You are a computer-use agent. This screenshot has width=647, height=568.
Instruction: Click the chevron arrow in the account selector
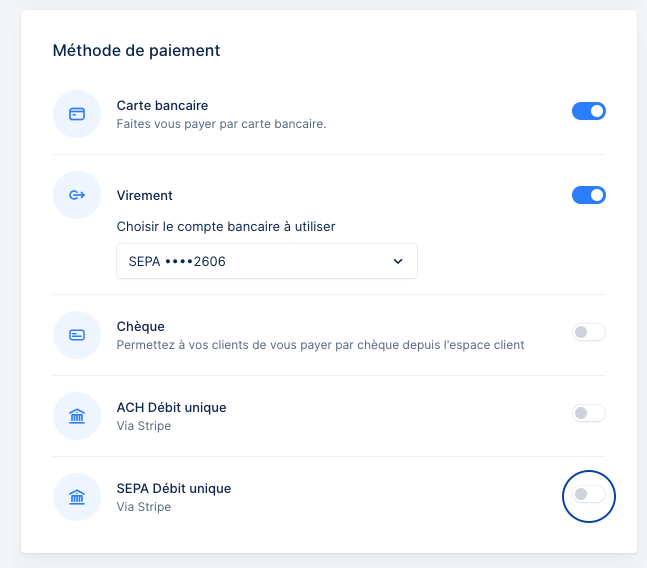pyautogui.click(x=398, y=261)
